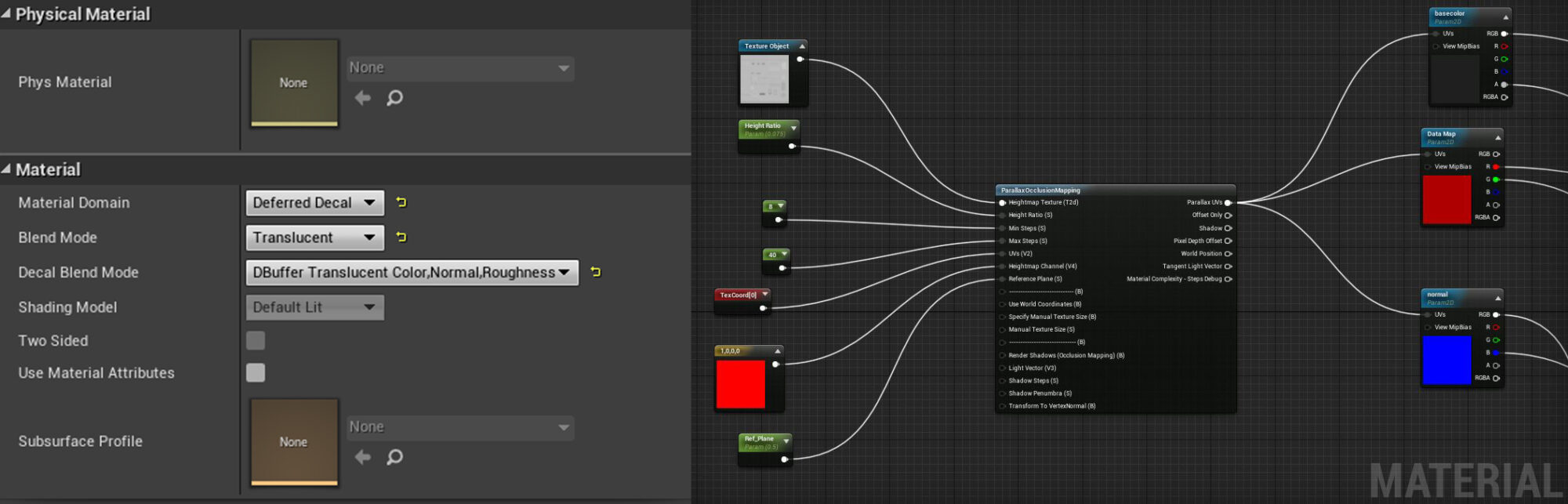Toggle the Specify Manual Texture Size (B) pin
The image size is (1568, 504).
pyautogui.click(x=1002, y=317)
